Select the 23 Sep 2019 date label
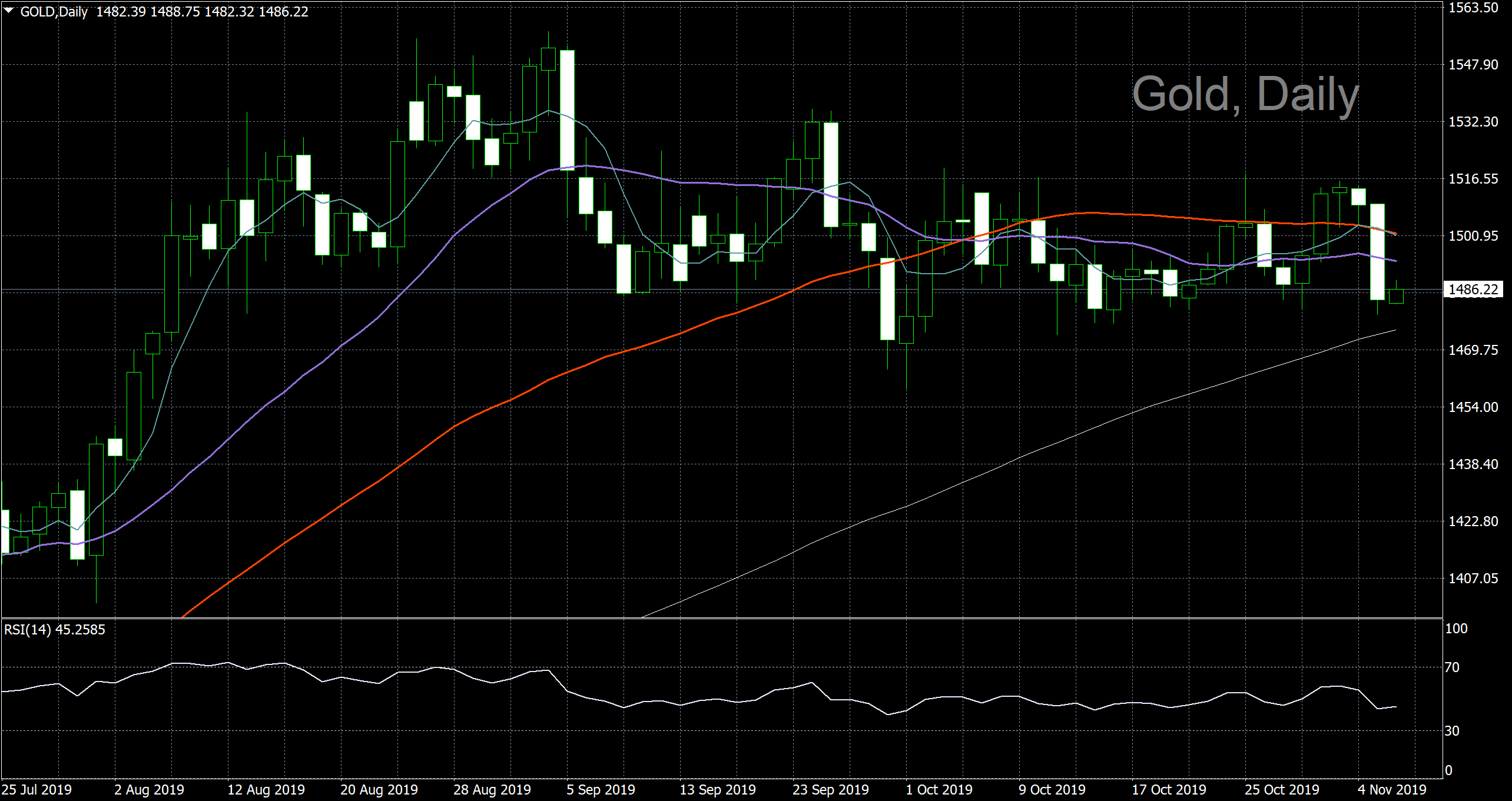Screen dimensions: 1512x801 pos(831,790)
